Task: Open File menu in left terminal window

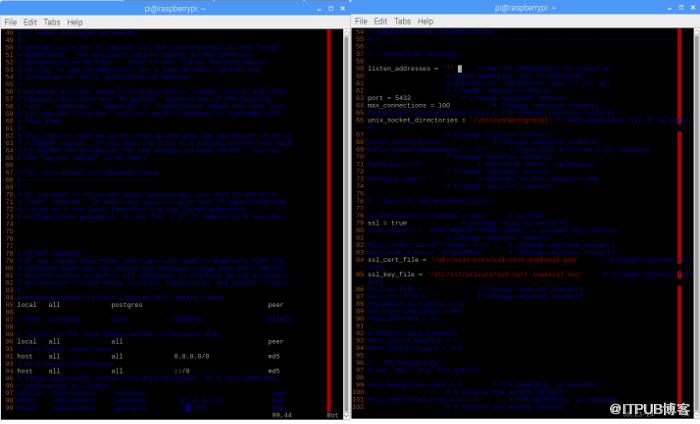Action: point(11,22)
